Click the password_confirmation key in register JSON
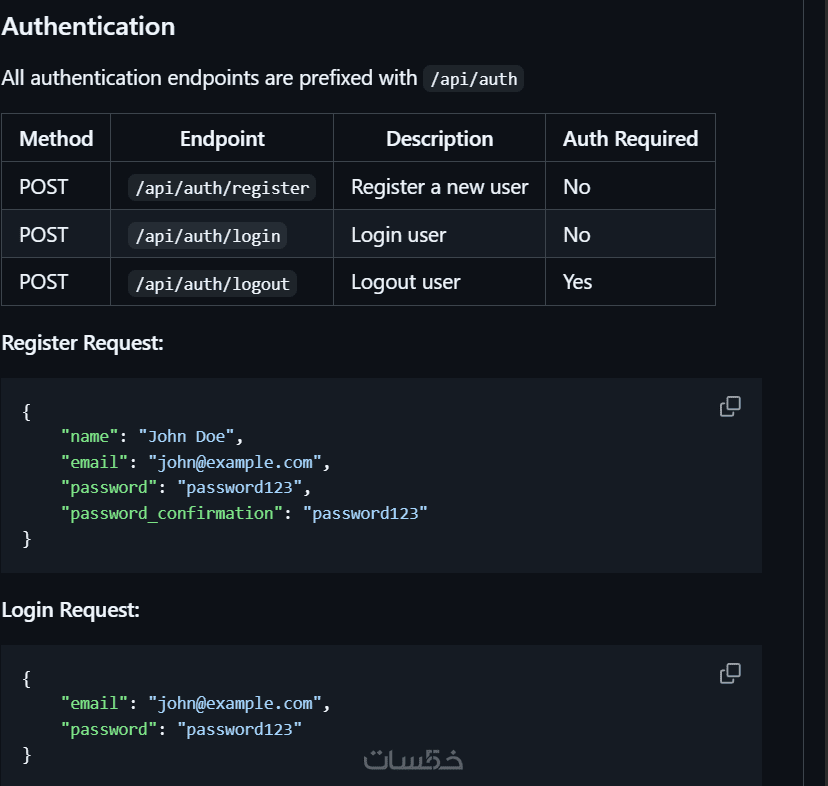 point(167,513)
